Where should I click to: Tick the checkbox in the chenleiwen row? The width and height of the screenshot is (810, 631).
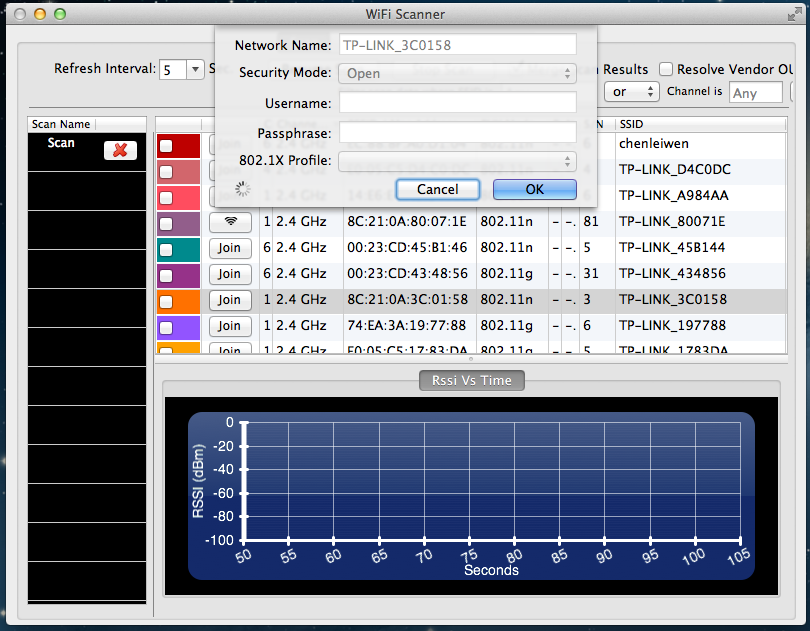166,146
